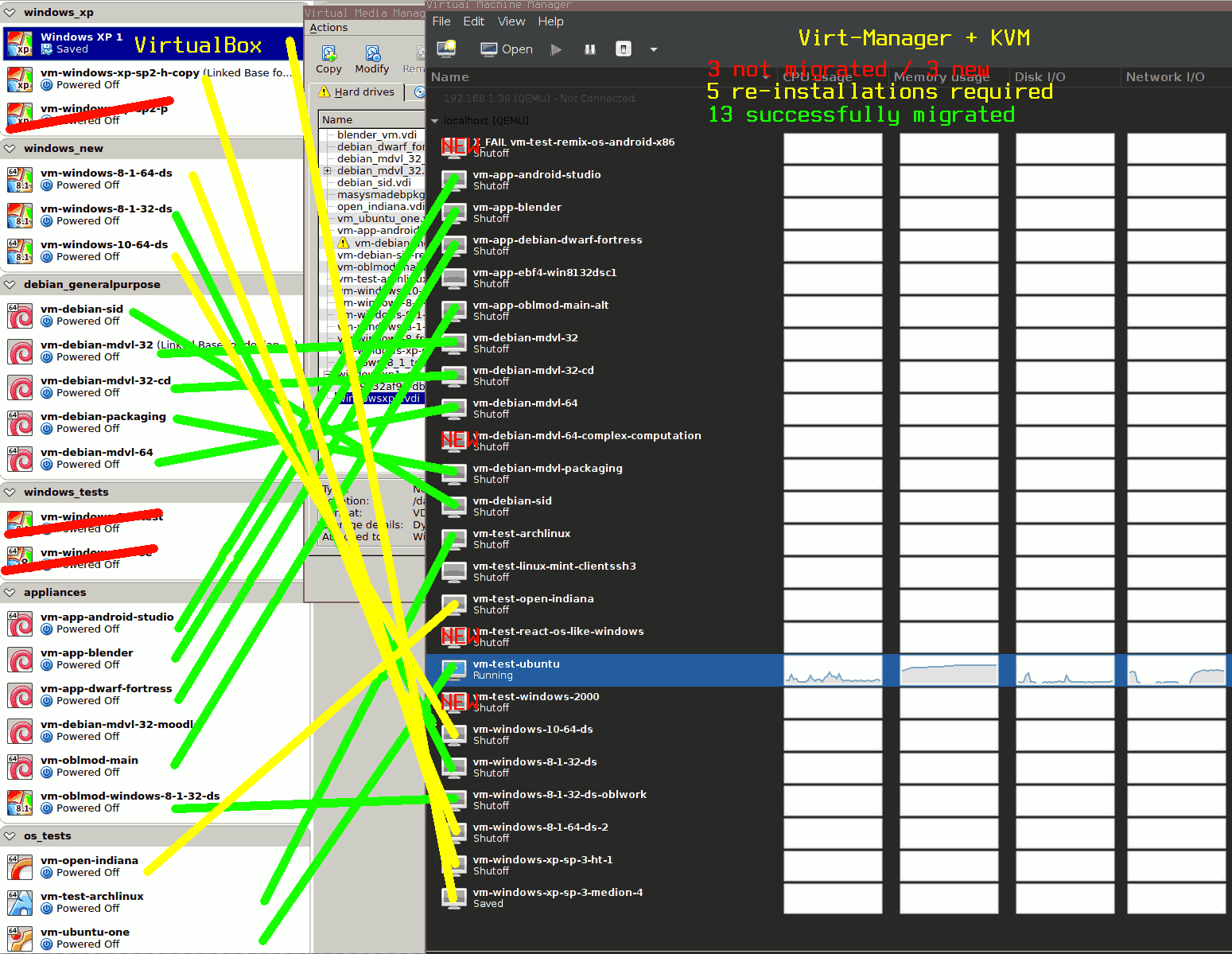Collapse the appliances group in VirtualBox

[10, 593]
